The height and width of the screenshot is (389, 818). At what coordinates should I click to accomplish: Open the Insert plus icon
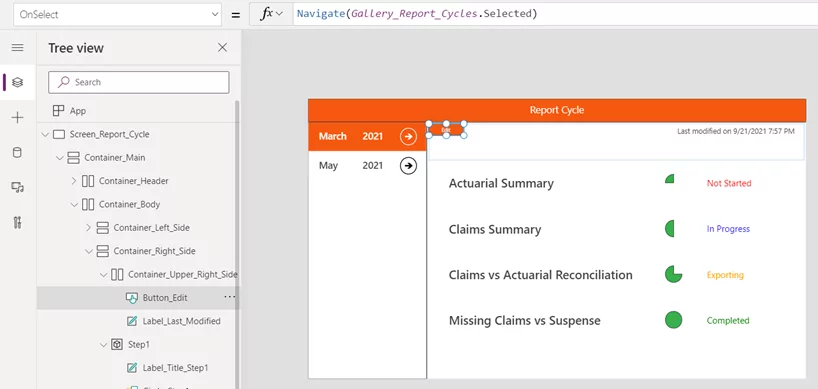click(x=17, y=118)
